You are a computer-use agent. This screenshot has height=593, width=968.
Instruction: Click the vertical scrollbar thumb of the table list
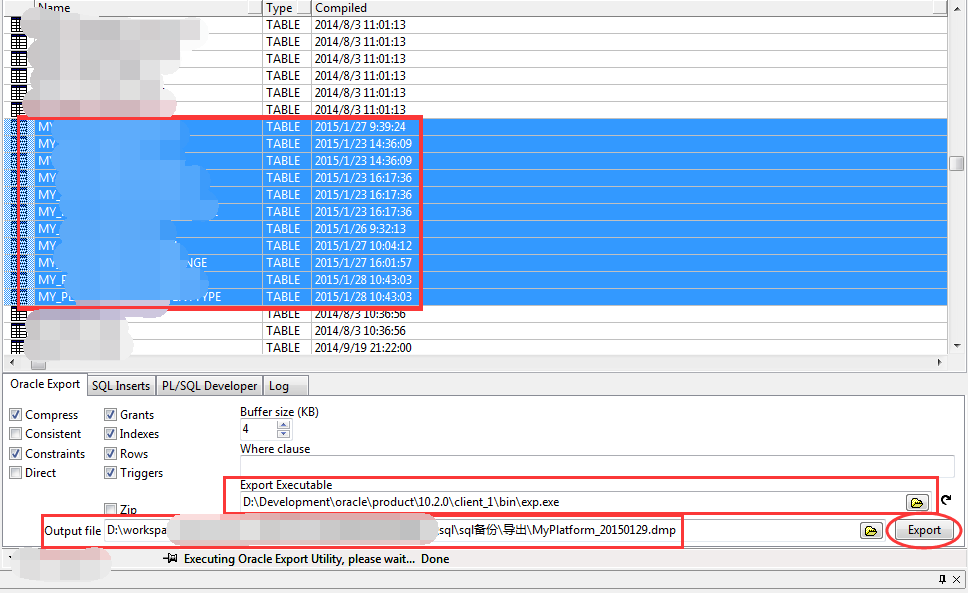coord(956,163)
